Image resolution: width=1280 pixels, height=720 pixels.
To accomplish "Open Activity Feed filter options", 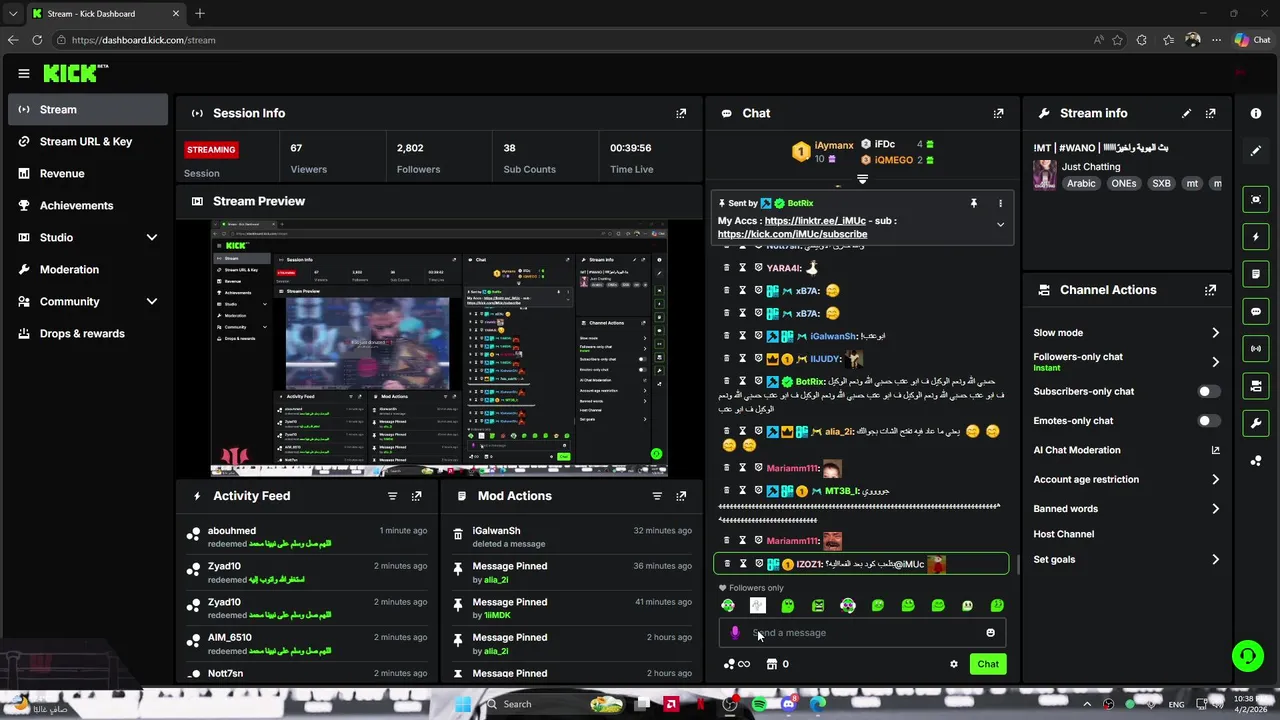I will pos(392,496).
